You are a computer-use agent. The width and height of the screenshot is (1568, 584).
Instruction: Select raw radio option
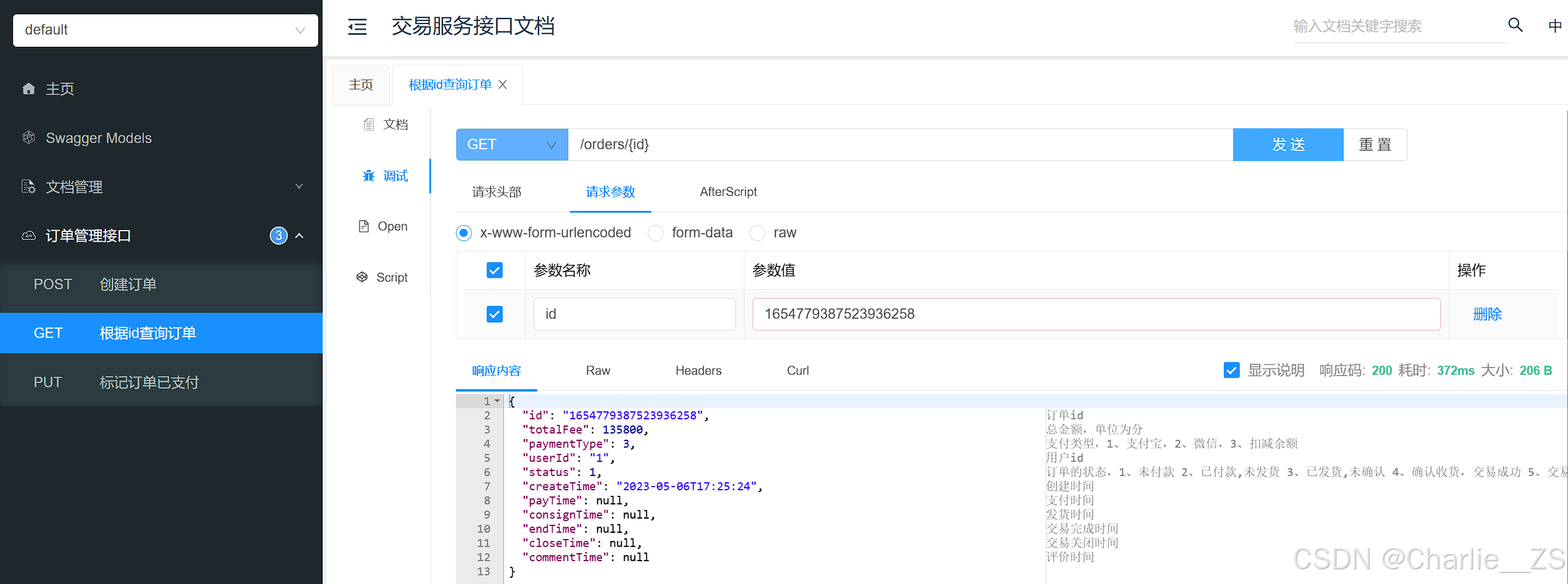click(x=757, y=232)
